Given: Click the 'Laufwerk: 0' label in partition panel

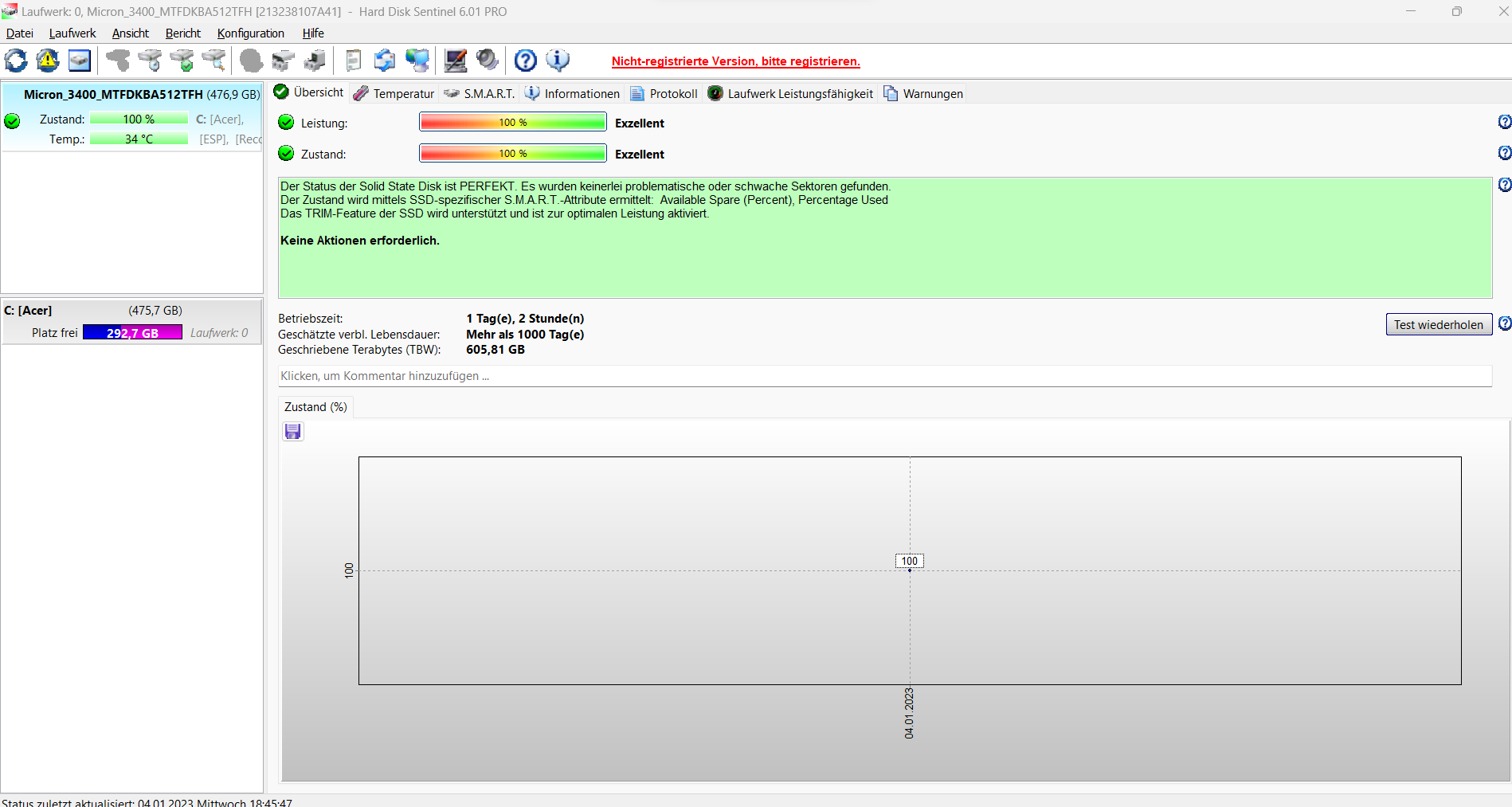Looking at the screenshot, I should pyautogui.click(x=219, y=333).
